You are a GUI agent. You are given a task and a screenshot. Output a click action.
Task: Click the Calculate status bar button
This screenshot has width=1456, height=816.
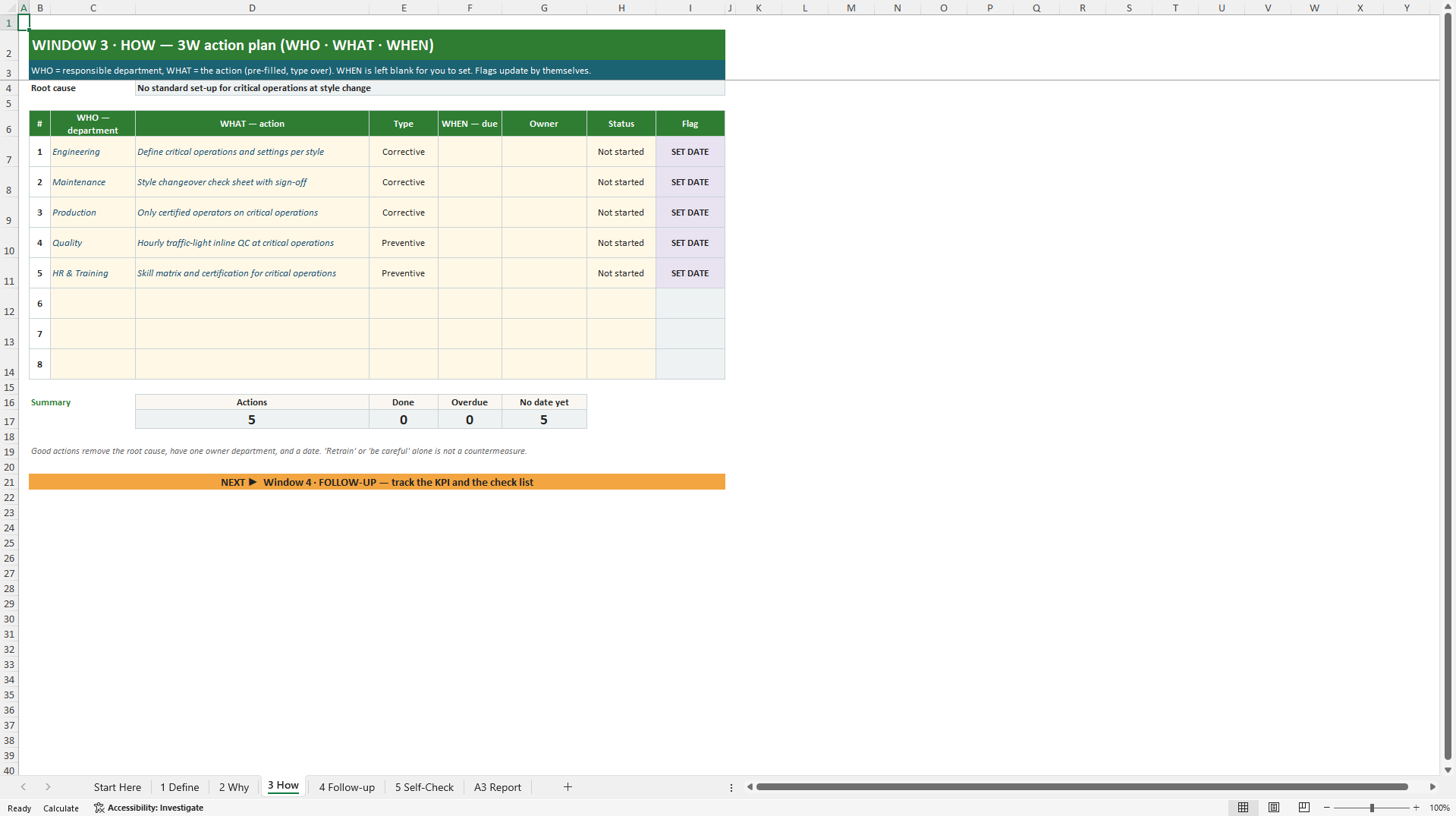[61, 808]
